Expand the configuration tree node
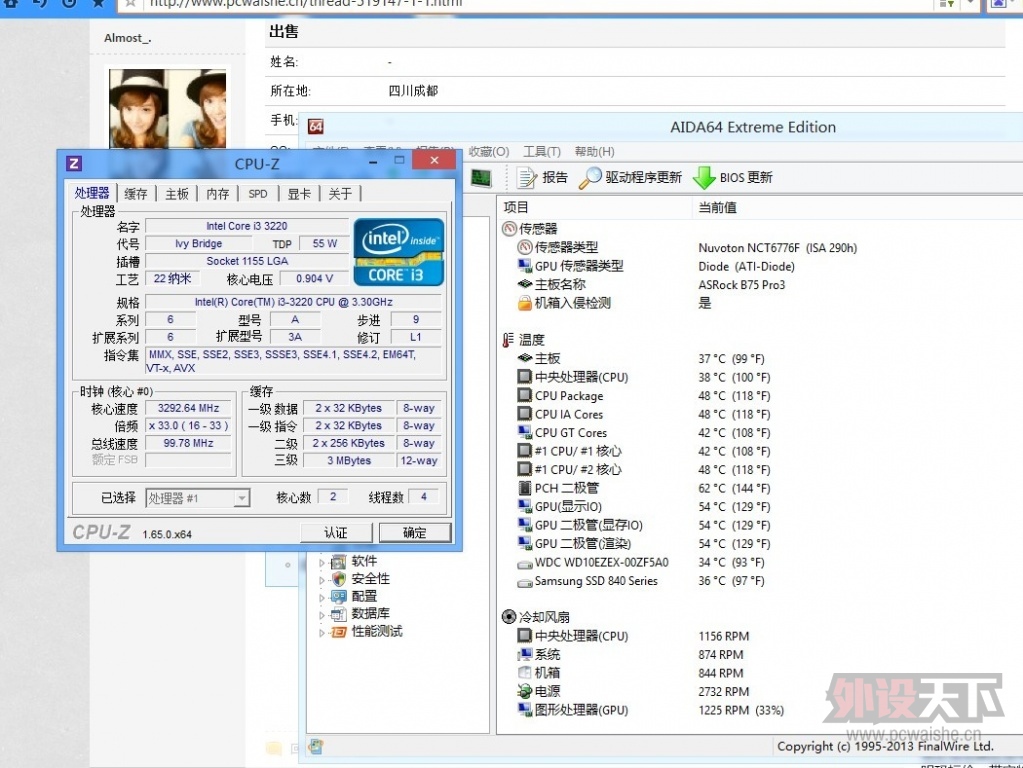Viewport: 1023px width, 768px height. 322,597
